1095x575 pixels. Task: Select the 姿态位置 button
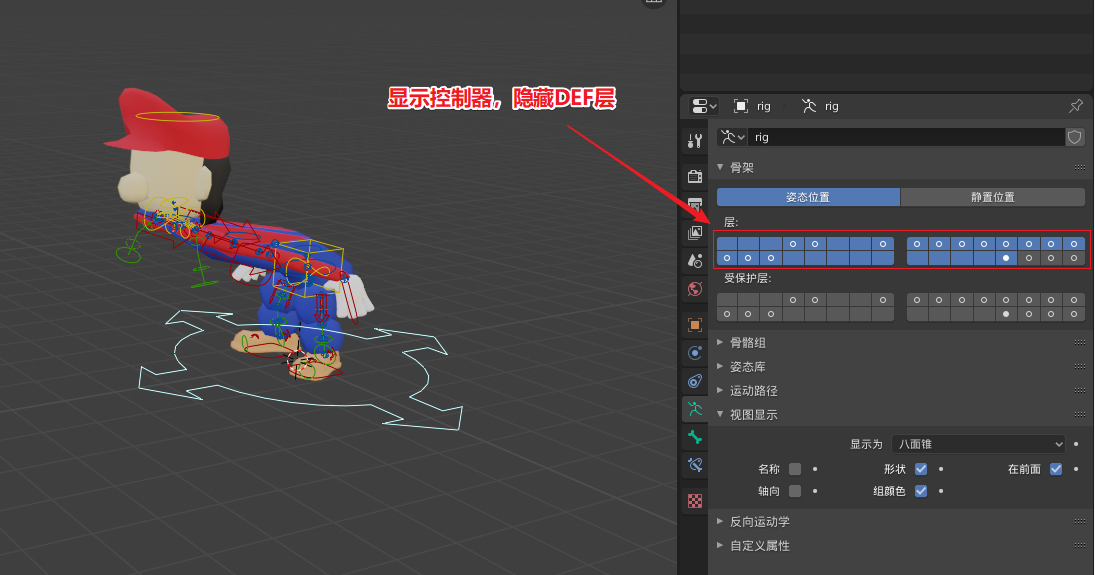(x=808, y=197)
